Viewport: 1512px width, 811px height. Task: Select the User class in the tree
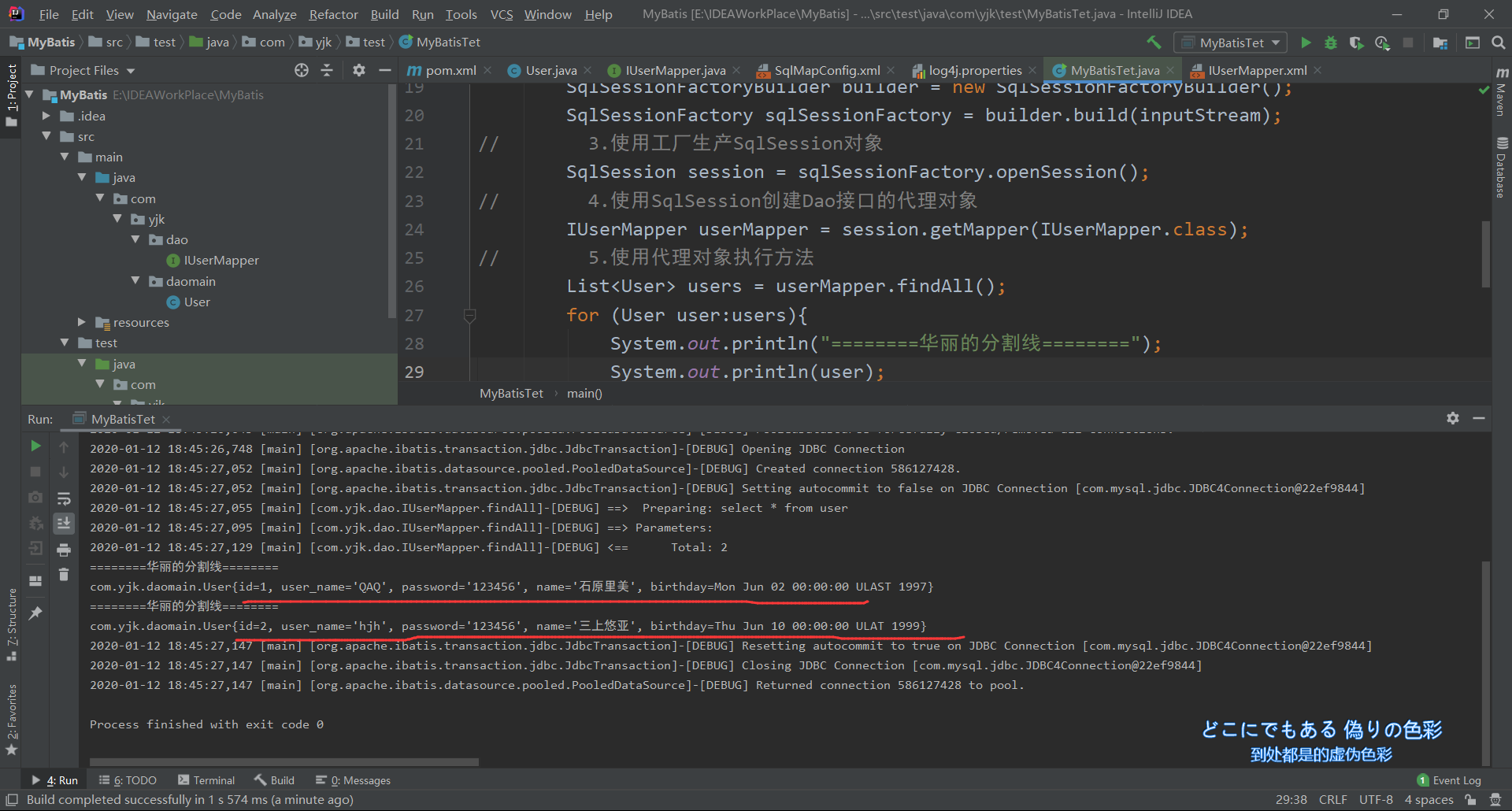(x=189, y=302)
